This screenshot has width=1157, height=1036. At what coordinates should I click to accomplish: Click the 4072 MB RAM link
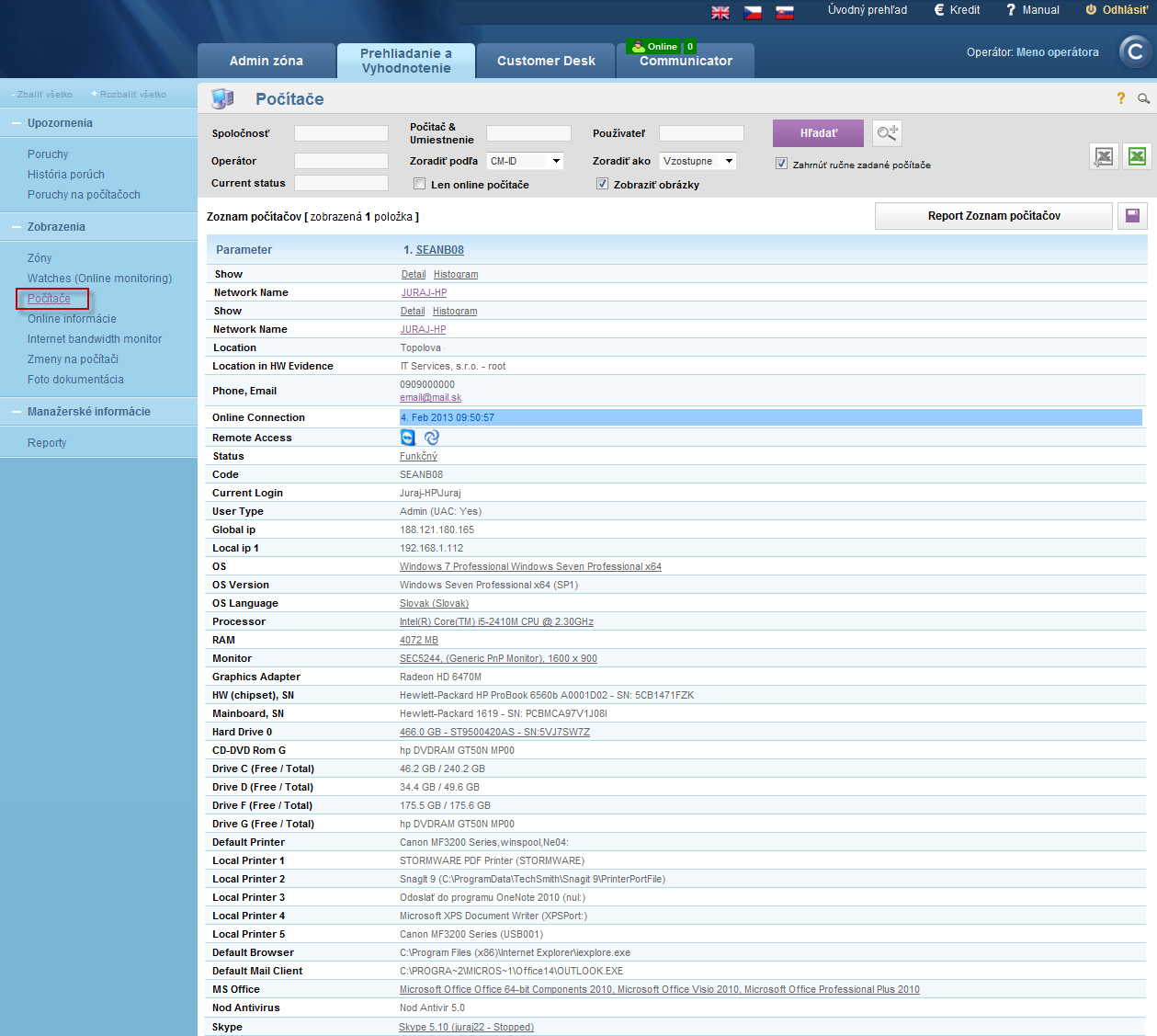point(419,640)
